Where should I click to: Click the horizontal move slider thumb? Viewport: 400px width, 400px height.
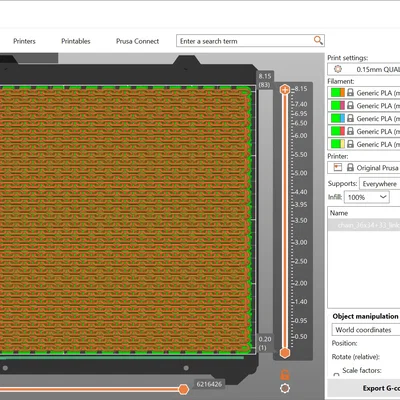pyautogui.click(x=183, y=389)
